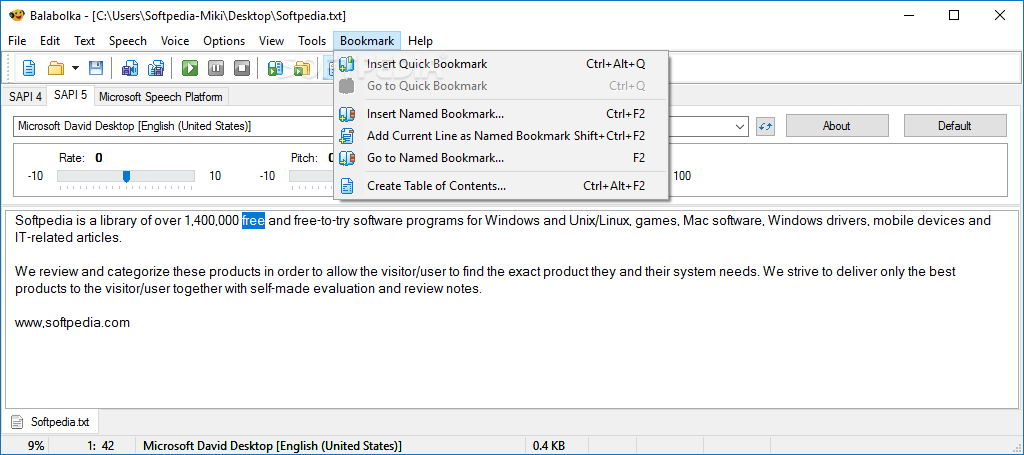
Task: Open the Microsoft David Desktop voice combo box
Action: (x=381, y=126)
